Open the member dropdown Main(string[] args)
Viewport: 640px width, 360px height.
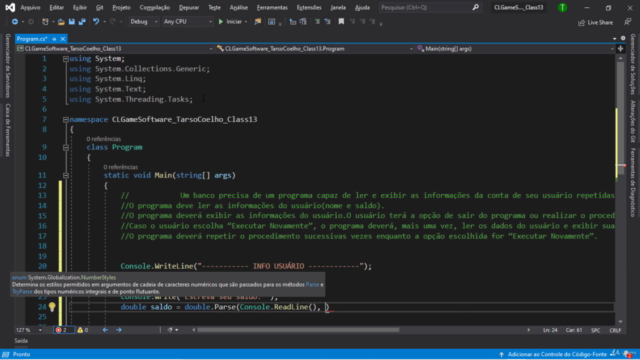[x=515, y=49]
